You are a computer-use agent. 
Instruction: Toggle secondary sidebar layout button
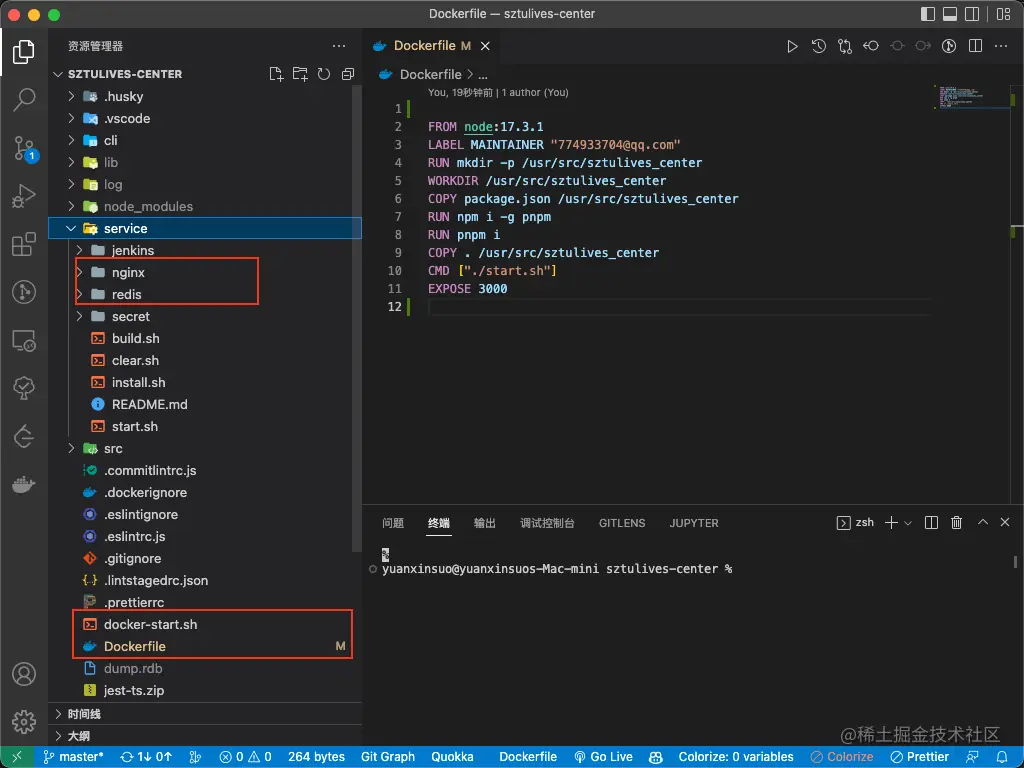click(972, 14)
